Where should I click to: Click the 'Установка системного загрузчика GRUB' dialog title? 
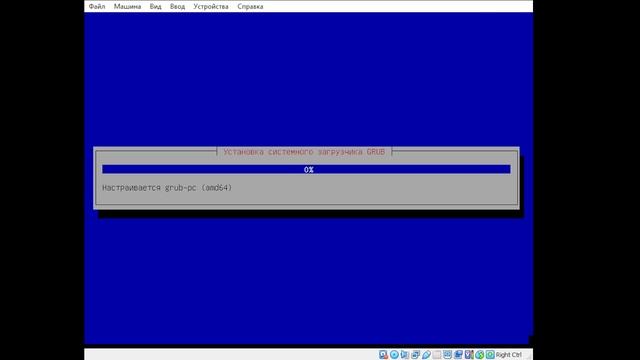point(304,152)
